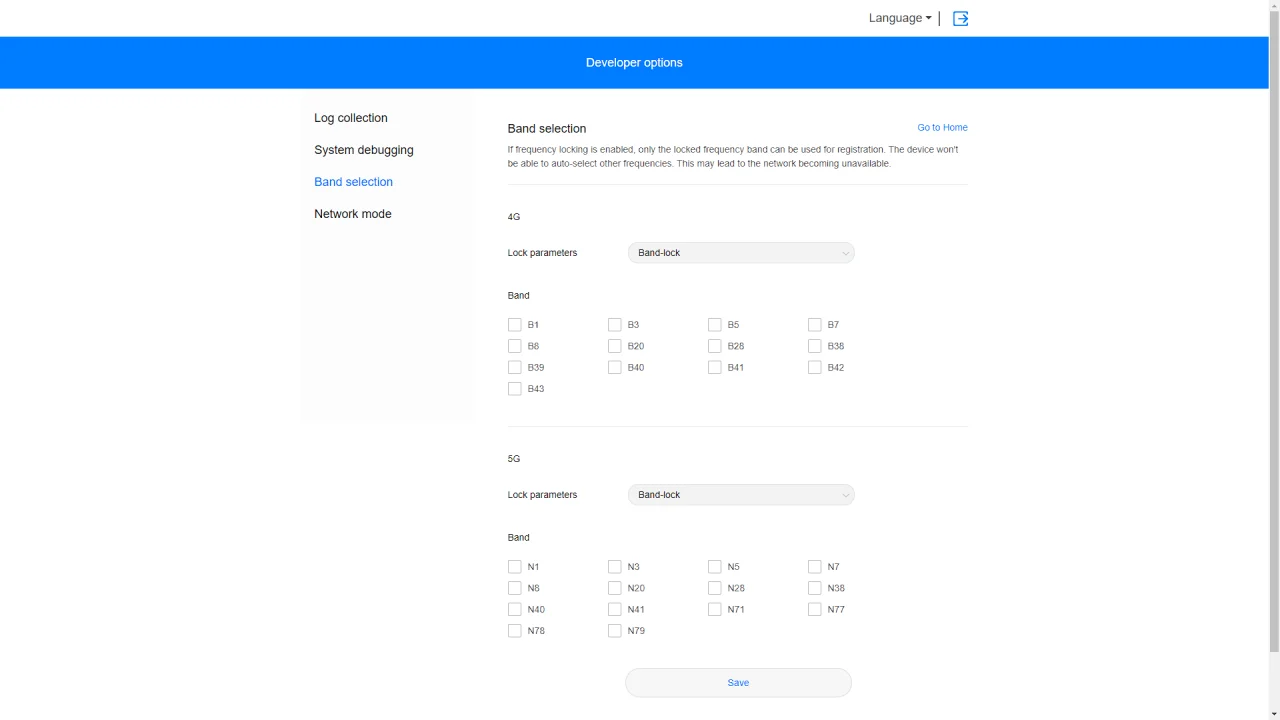Select Band selection in sidebar
Viewport: 1280px width, 720px height.
(x=353, y=182)
